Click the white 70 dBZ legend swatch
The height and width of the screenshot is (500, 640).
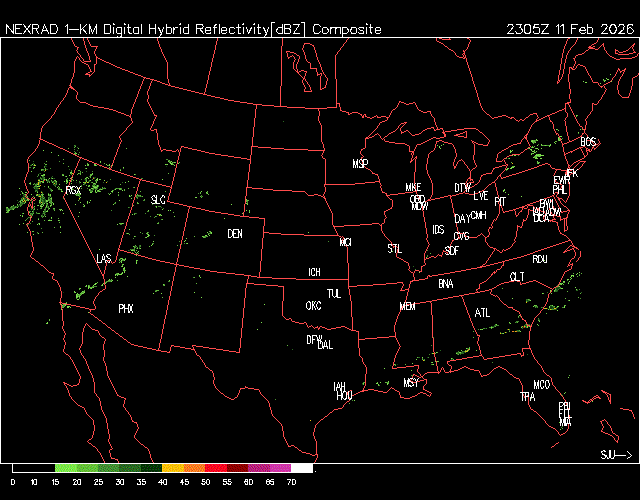click(301, 468)
